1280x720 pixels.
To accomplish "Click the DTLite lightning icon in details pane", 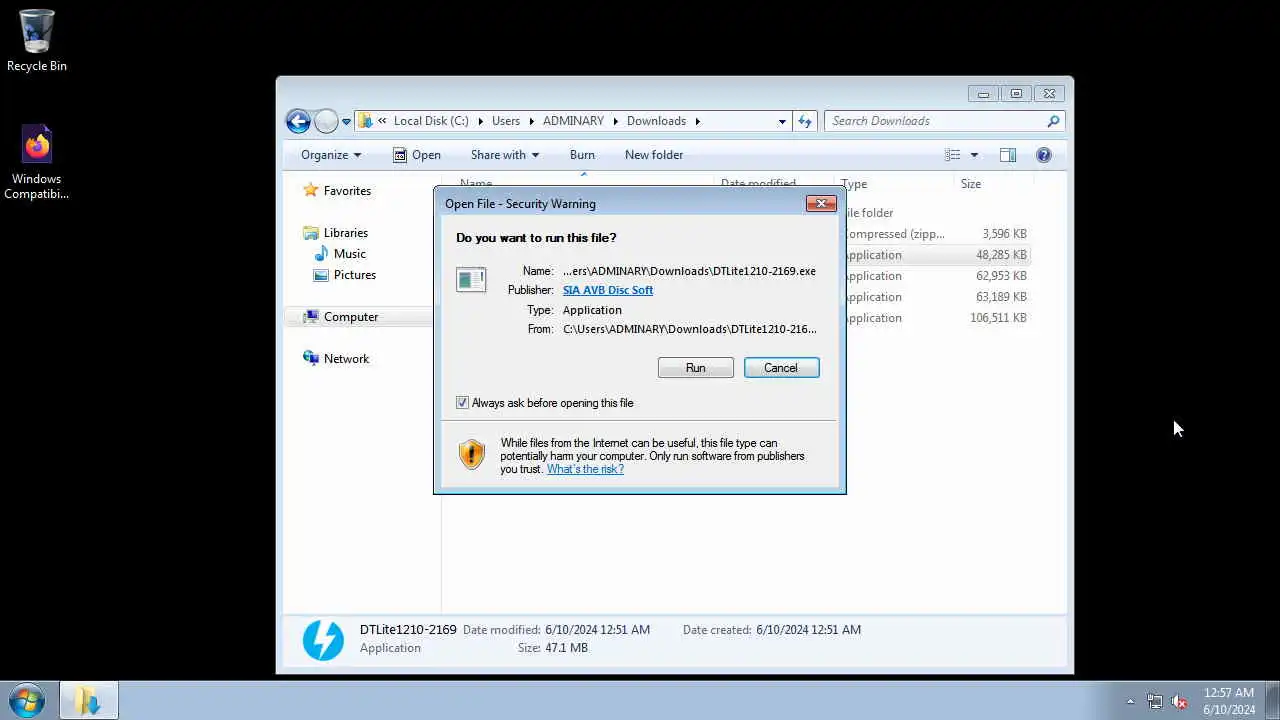I will pos(323,640).
